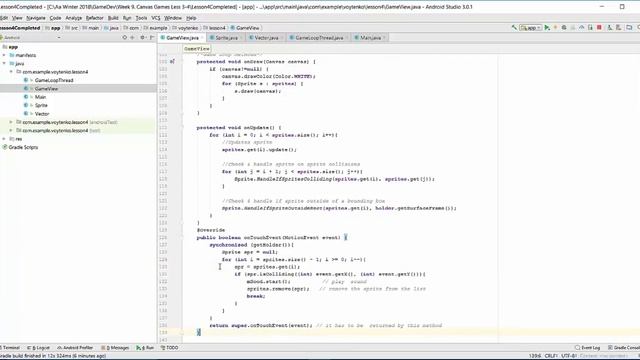Open the Messages tool window
This screenshot has height=360, width=640.
pyautogui.click(x=115, y=348)
